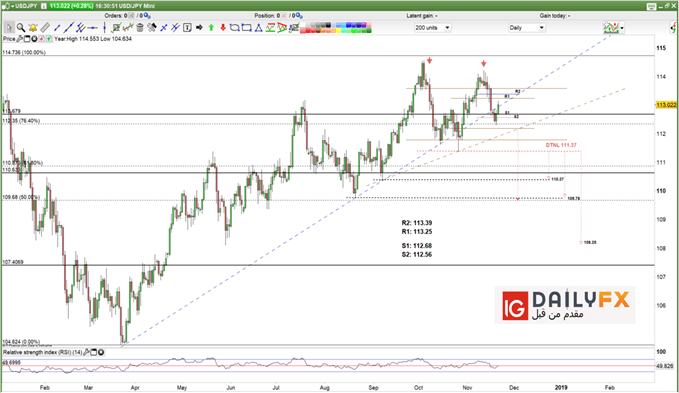679x393 pixels.
Task: Pick the black color swatch
Action: (328, 25)
